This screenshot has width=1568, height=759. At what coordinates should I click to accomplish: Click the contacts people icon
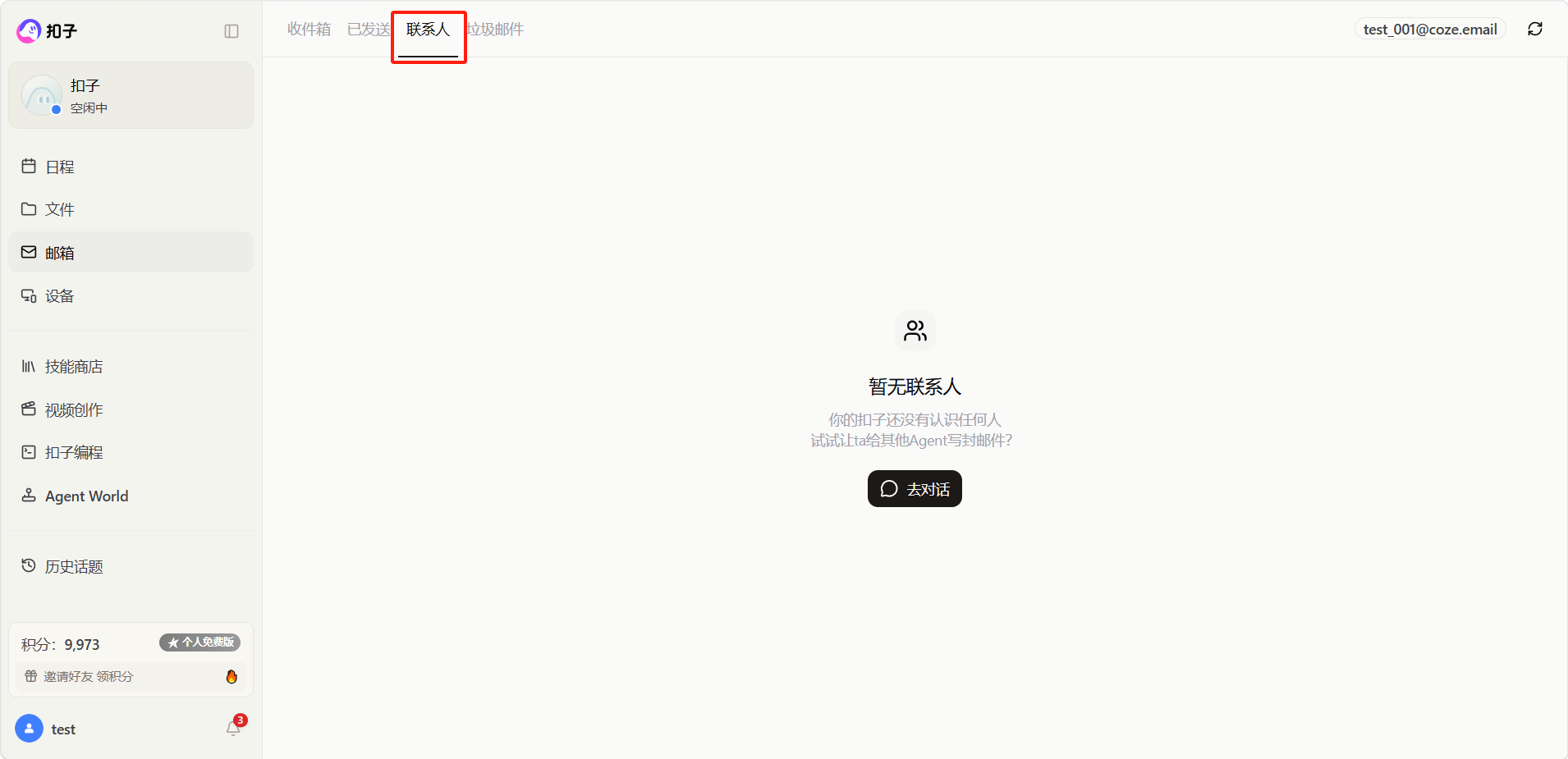point(915,331)
